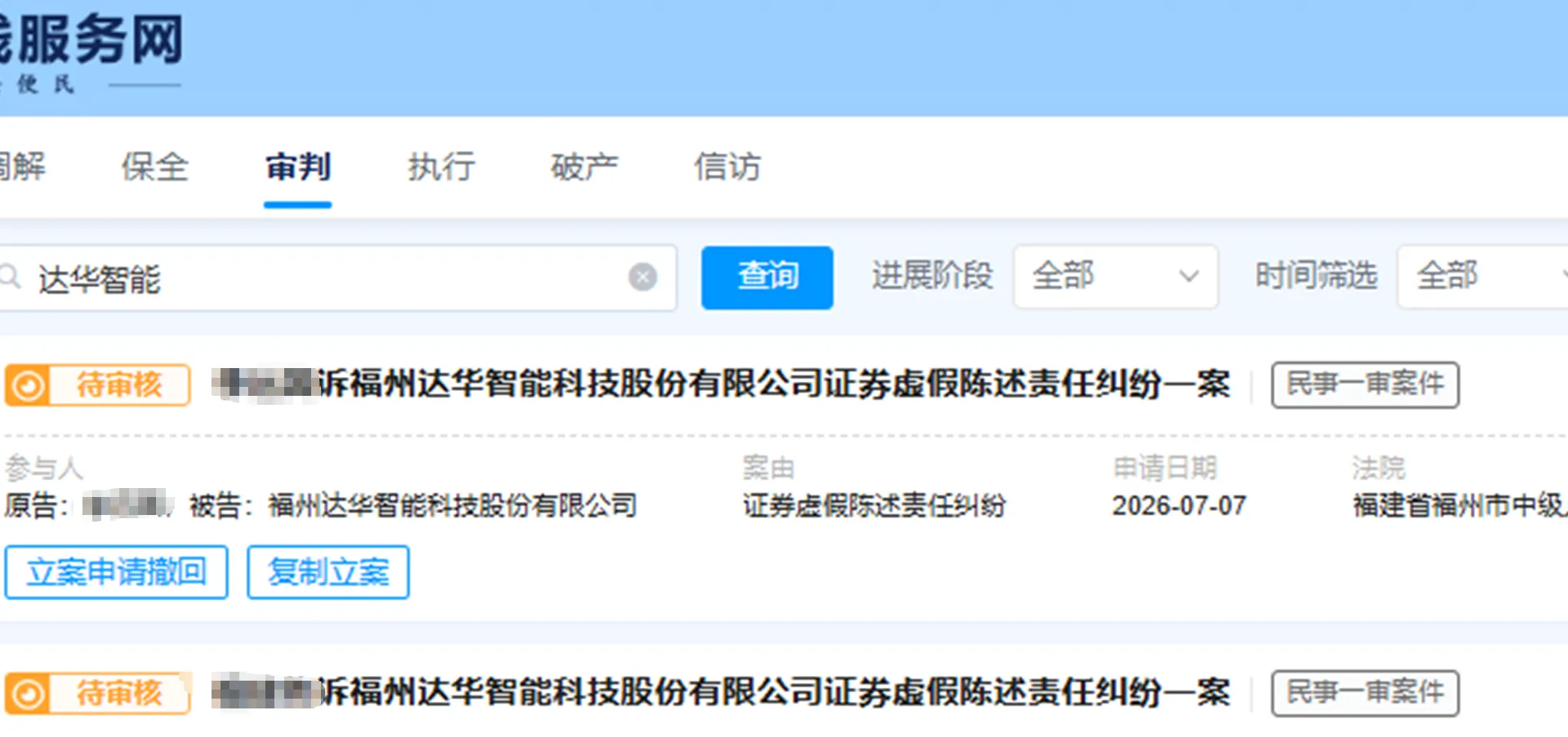
Task: Switch to the 执行 tab
Action: point(441,166)
